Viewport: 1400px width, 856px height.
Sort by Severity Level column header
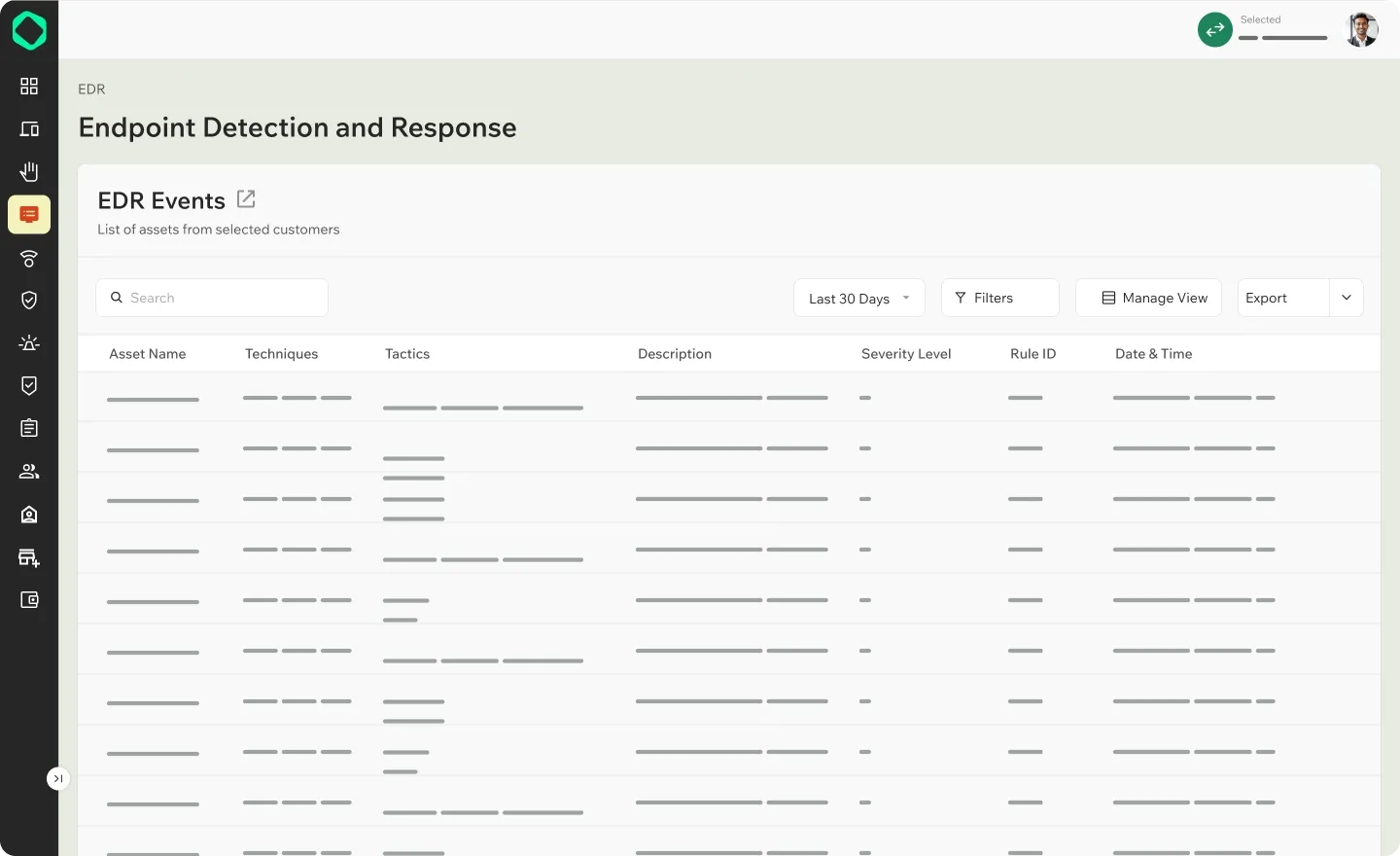906,354
